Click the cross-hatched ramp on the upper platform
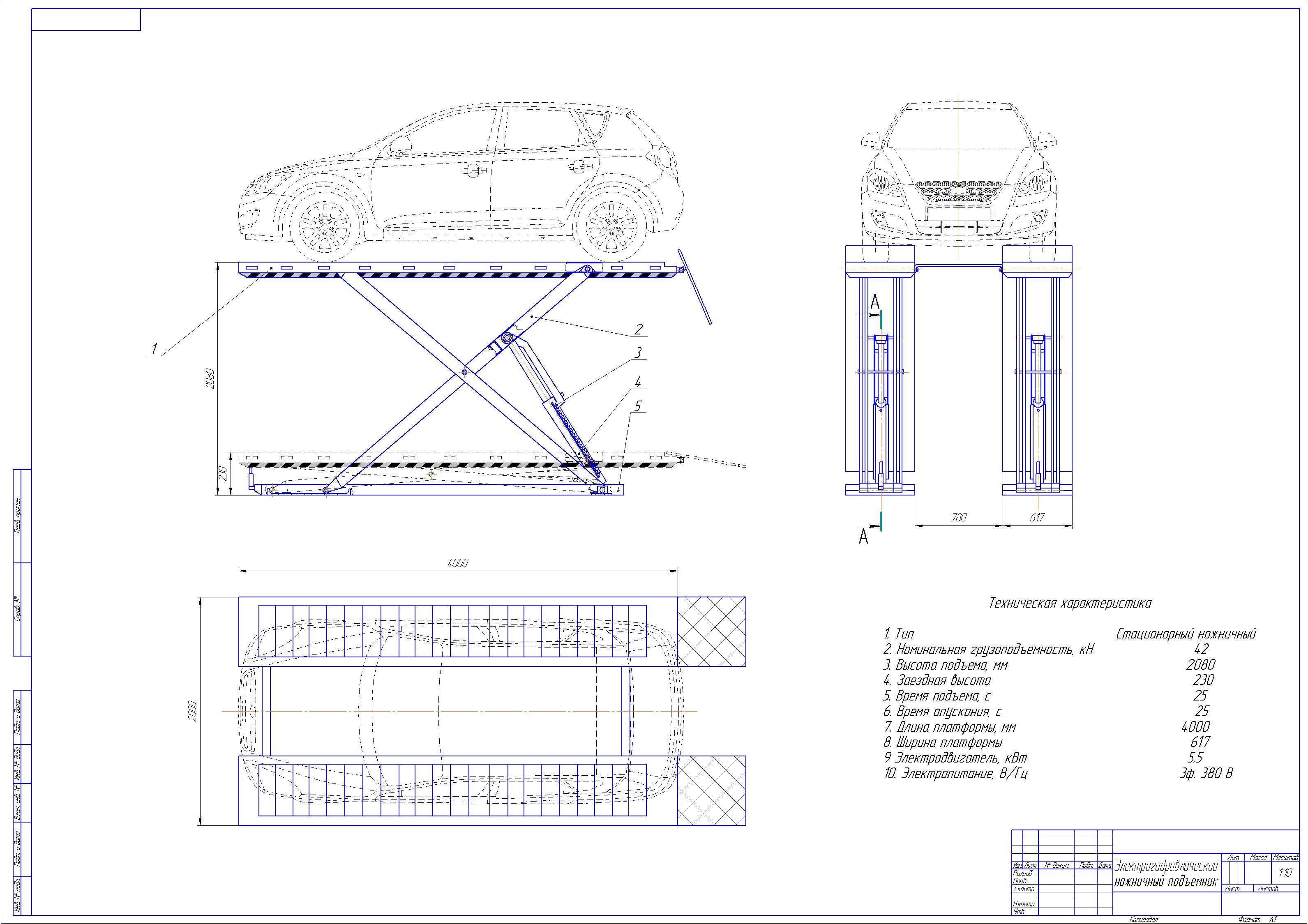 coord(712,631)
